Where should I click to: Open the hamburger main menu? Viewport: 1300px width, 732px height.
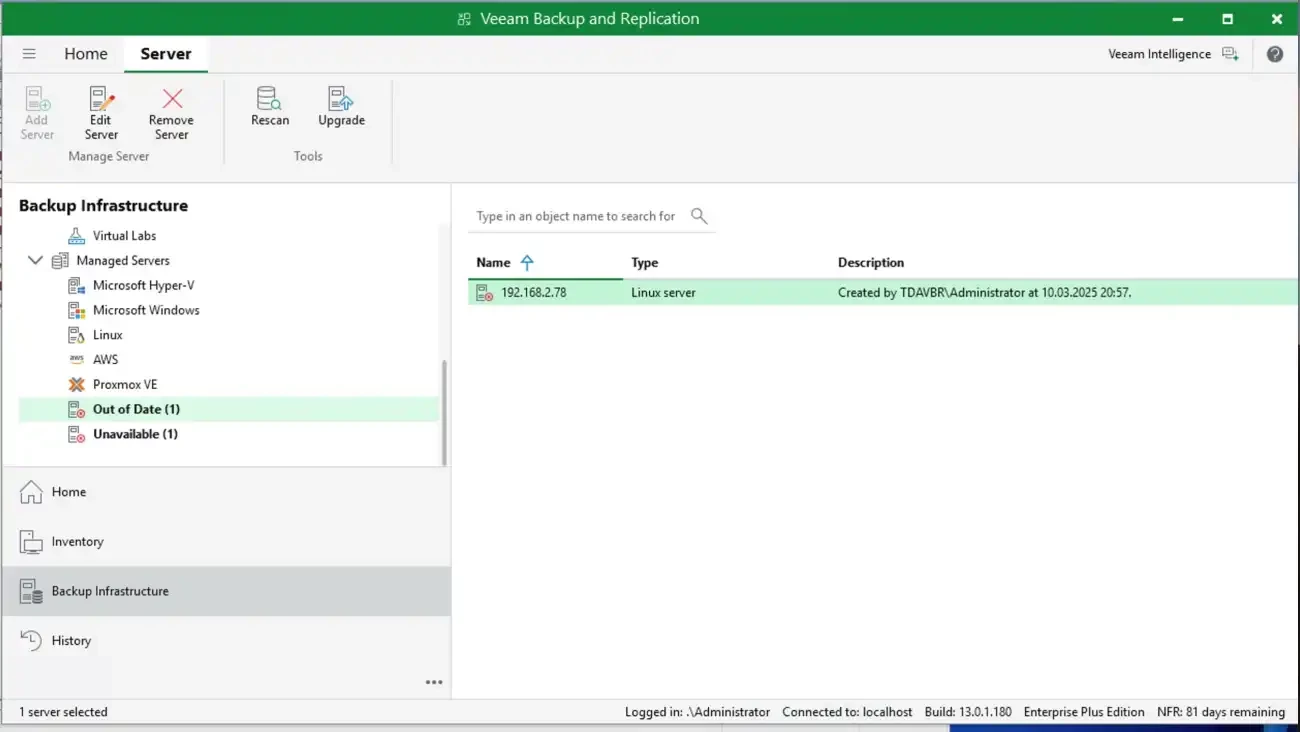pos(29,54)
